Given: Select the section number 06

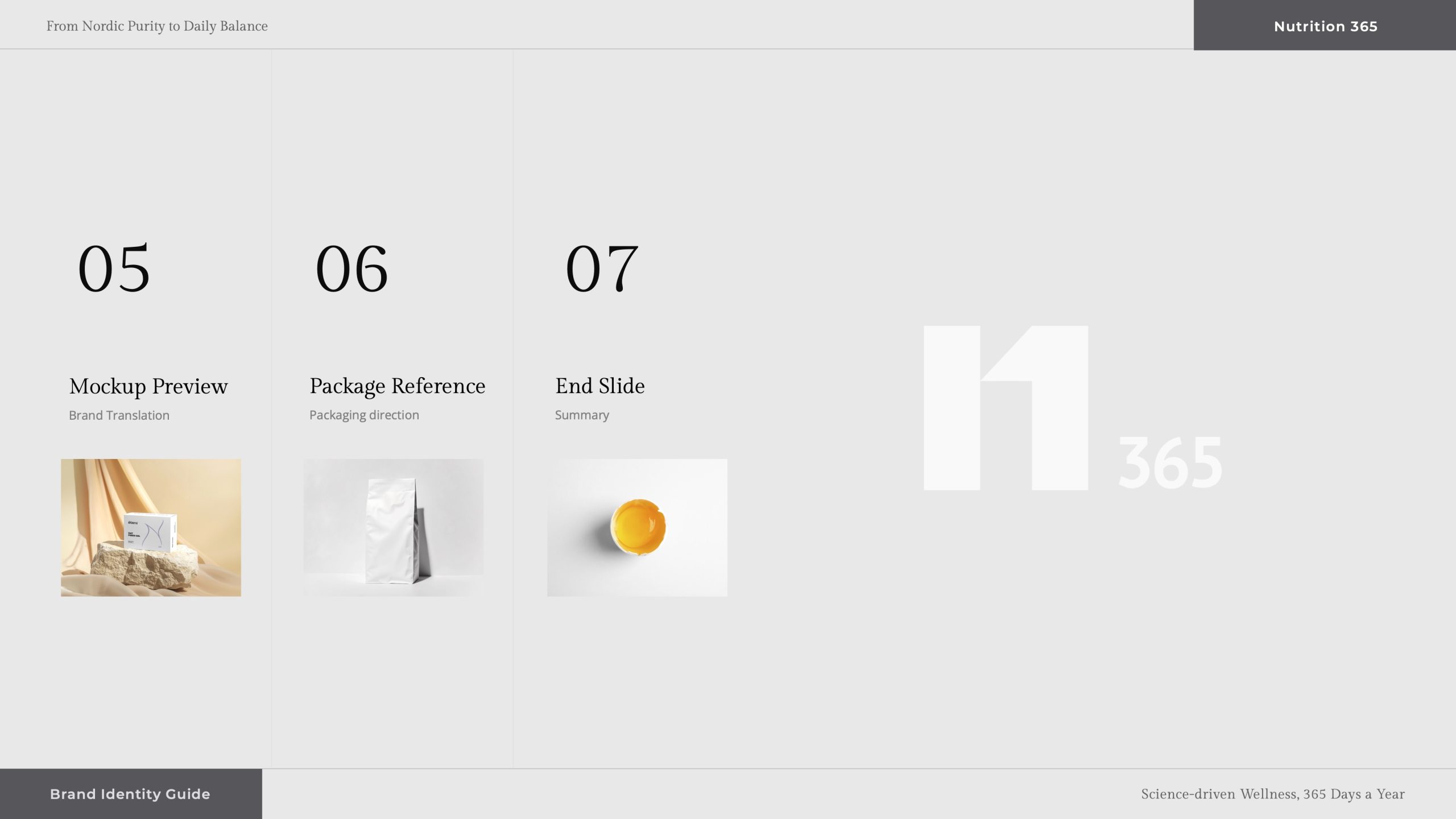Looking at the screenshot, I should [x=352, y=269].
